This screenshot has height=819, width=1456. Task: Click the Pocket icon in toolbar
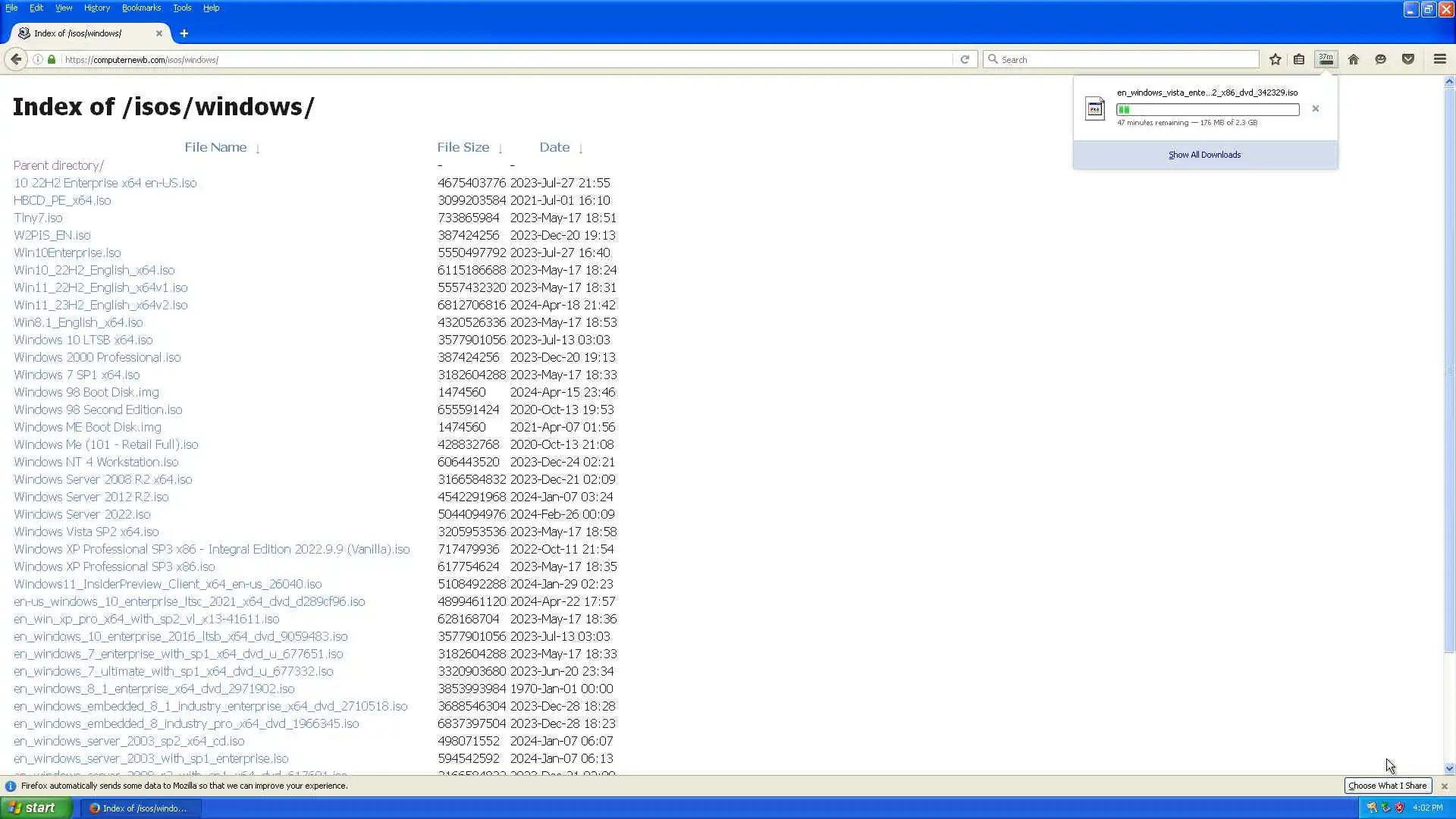[x=1408, y=59]
